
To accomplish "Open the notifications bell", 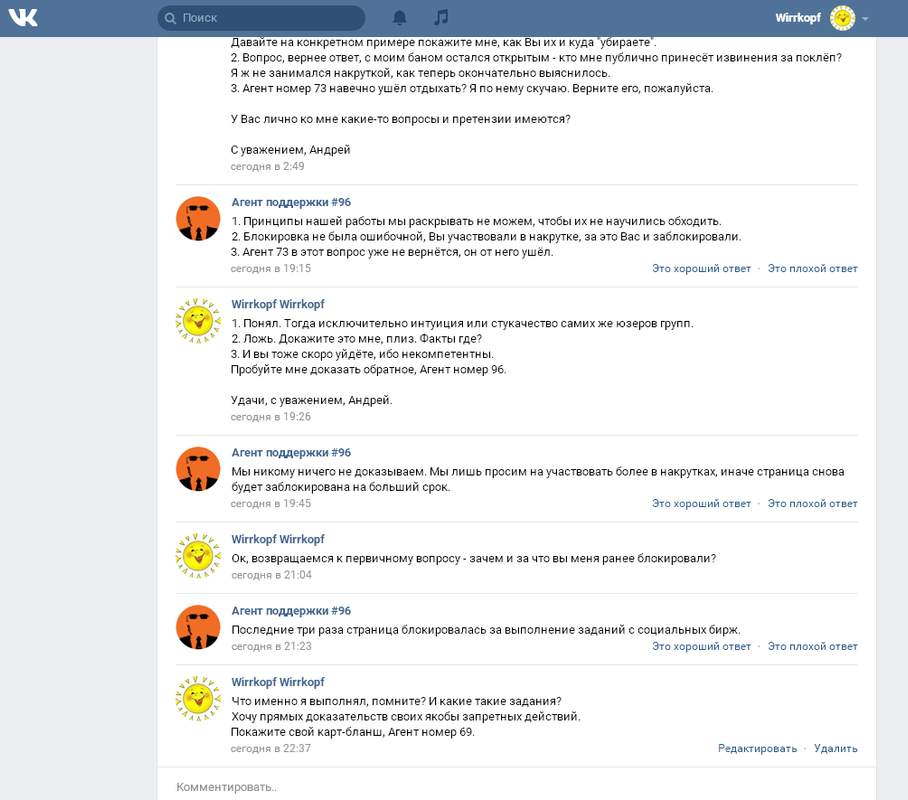I will pos(400,18).
